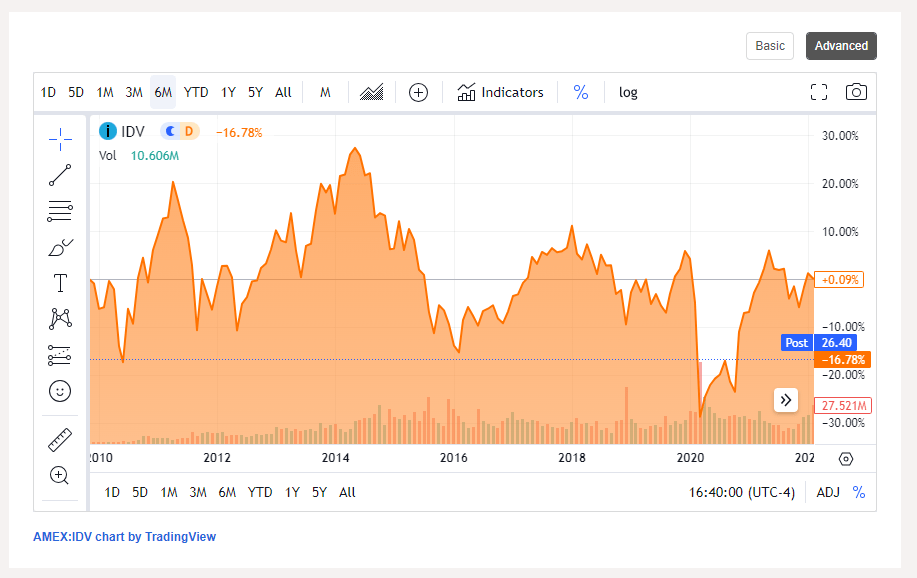Select All range in top toolbar

pyautogui.click(x=284, y=92)
